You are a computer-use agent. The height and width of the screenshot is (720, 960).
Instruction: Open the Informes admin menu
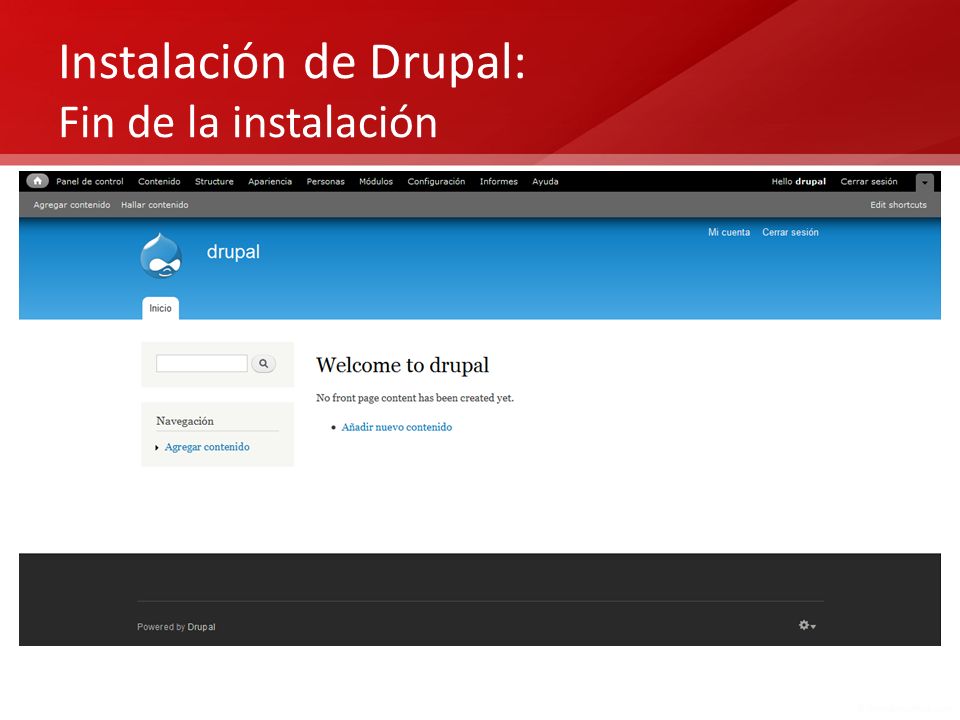point(499,182)
